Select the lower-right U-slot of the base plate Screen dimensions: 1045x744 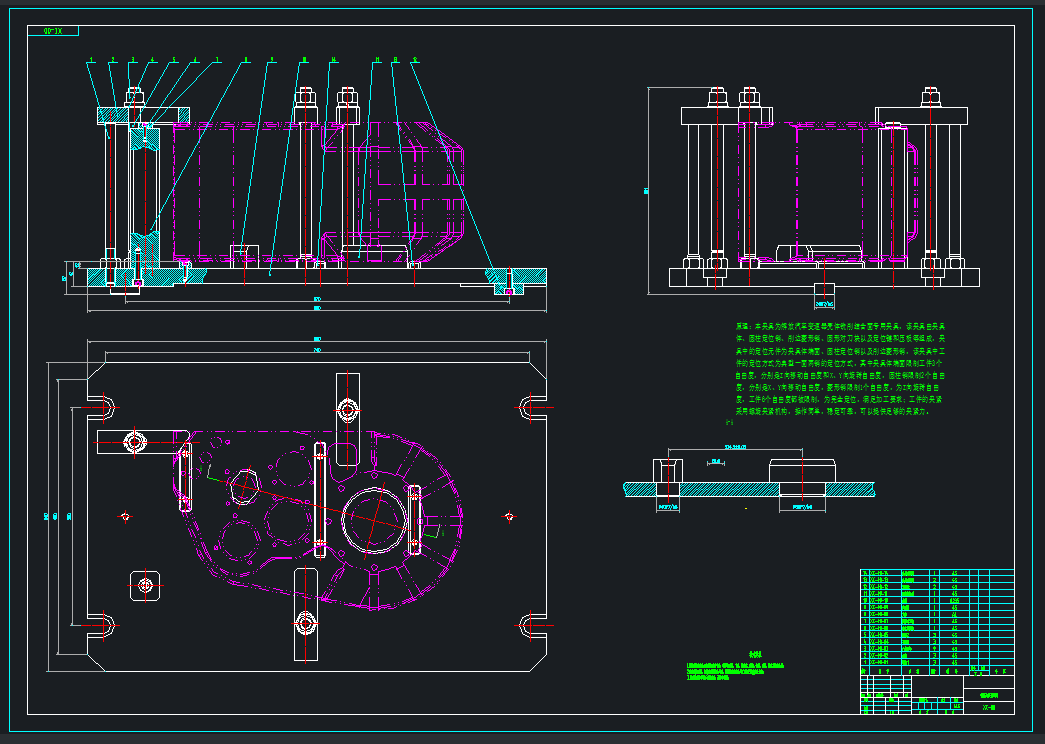tap(532, 626)
